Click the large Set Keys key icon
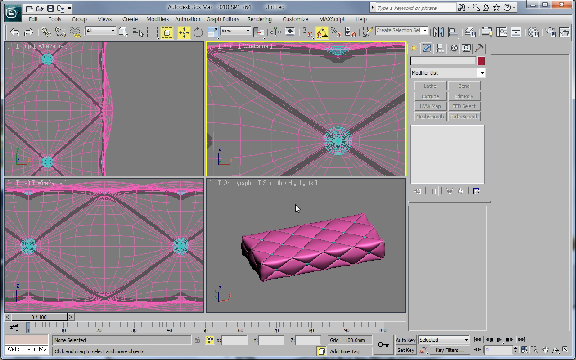This screenshot has width=576, height=360. point(383,345)
